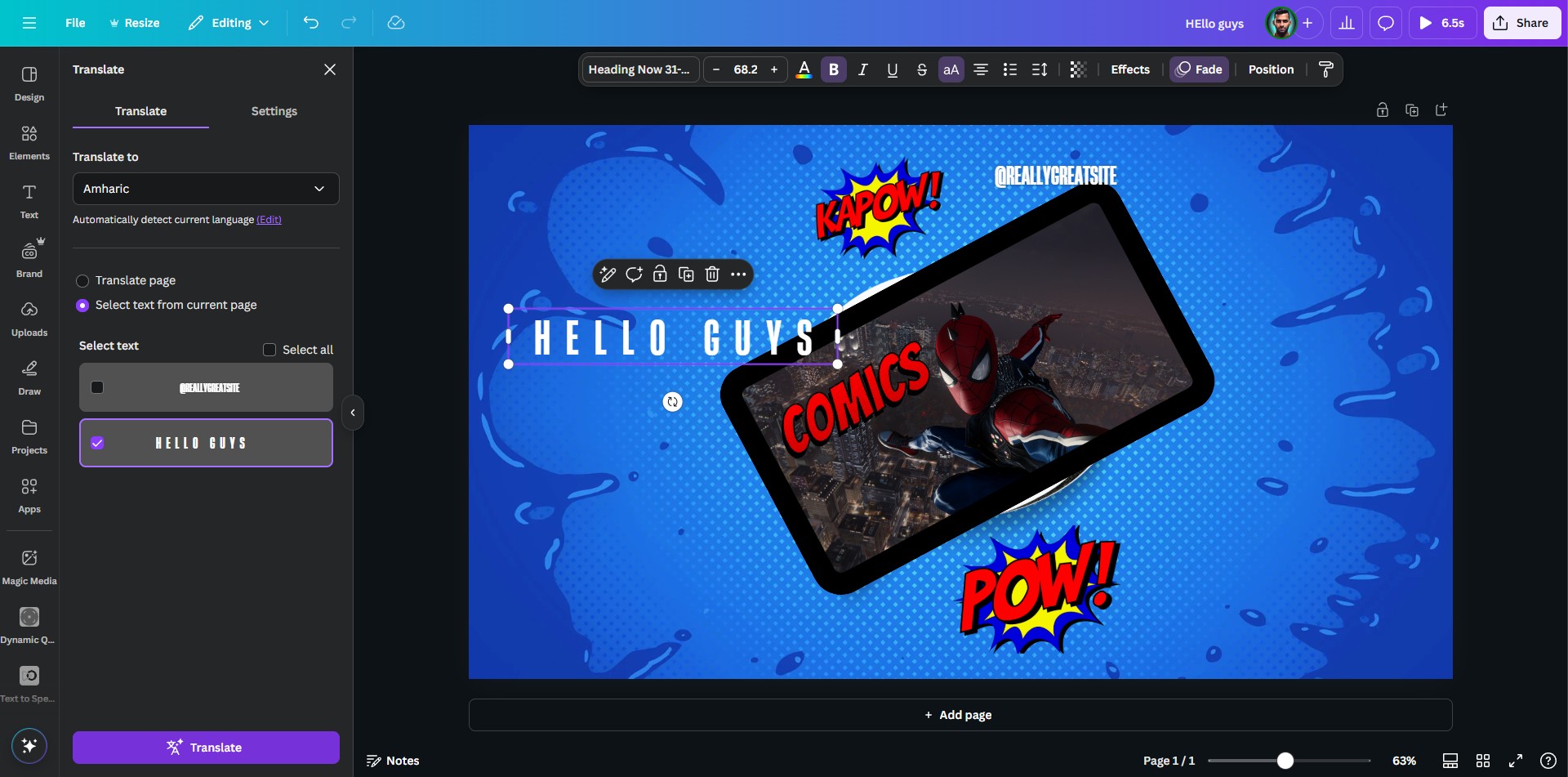Screen dimensions: 1568x777
Task: Toggle bold formatting
Action: pos(834,69)
